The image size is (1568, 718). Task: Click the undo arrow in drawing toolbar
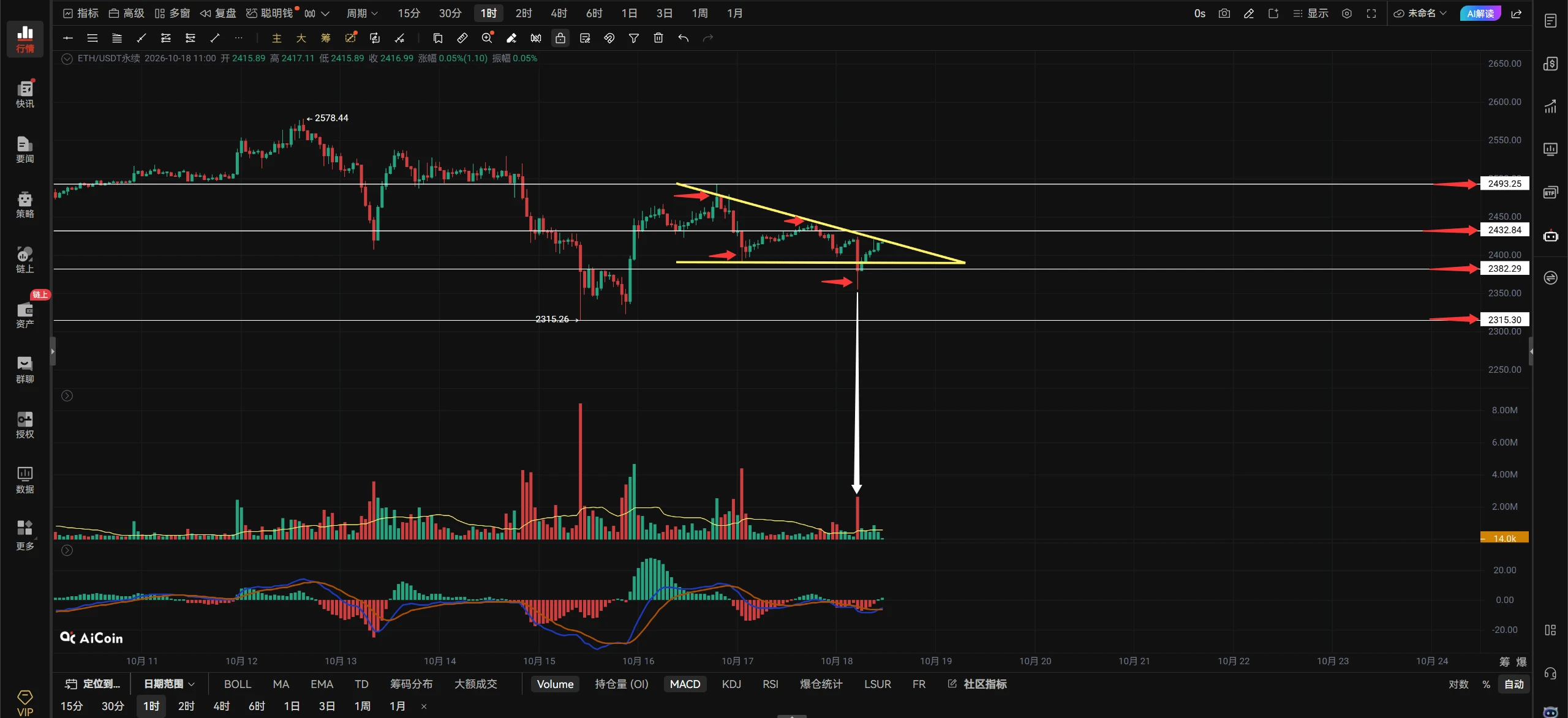pos(683,38)
